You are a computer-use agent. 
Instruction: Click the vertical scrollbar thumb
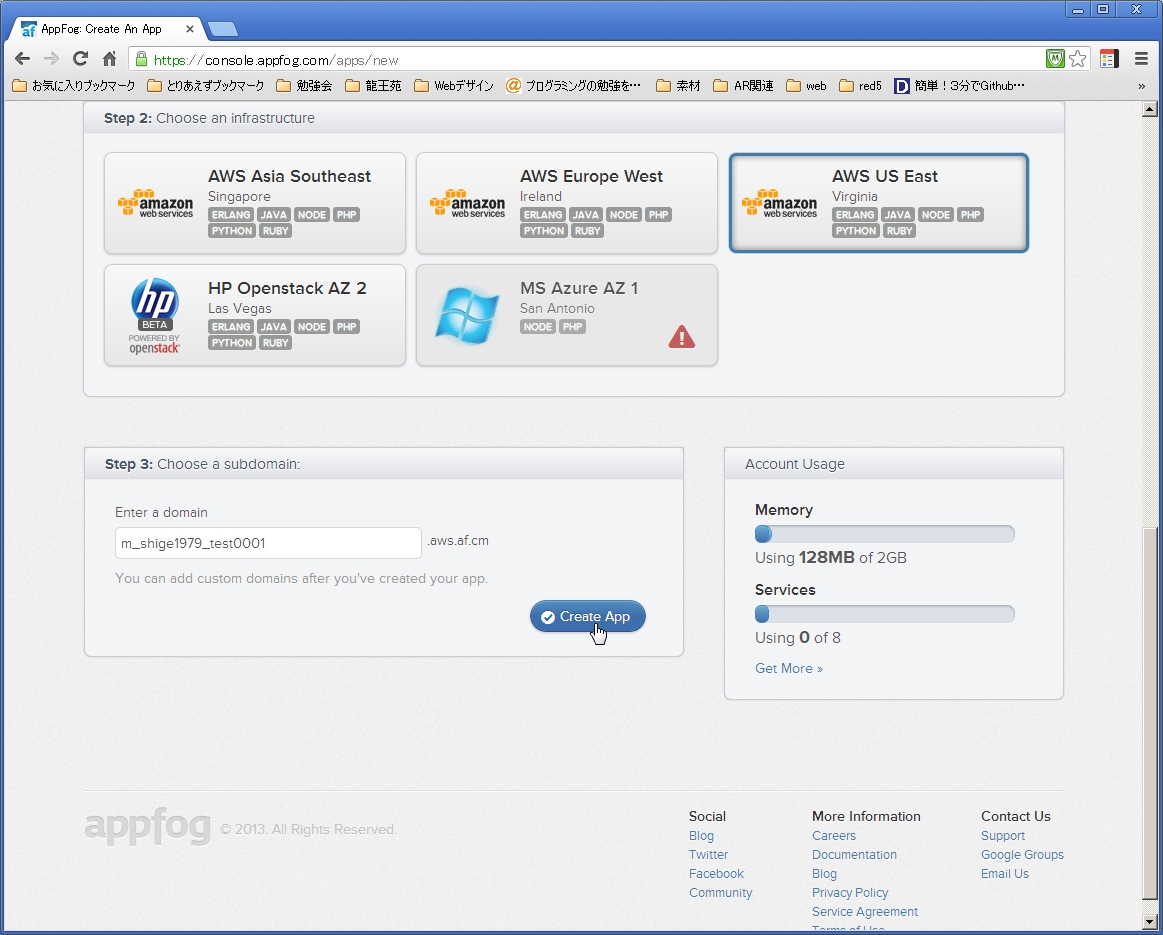(x=1150, y=714)
